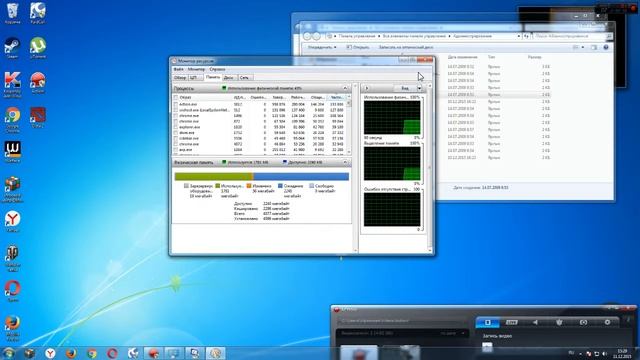
Task: Click orange Изменено legend swatch
Action: (x=249, y=186)
